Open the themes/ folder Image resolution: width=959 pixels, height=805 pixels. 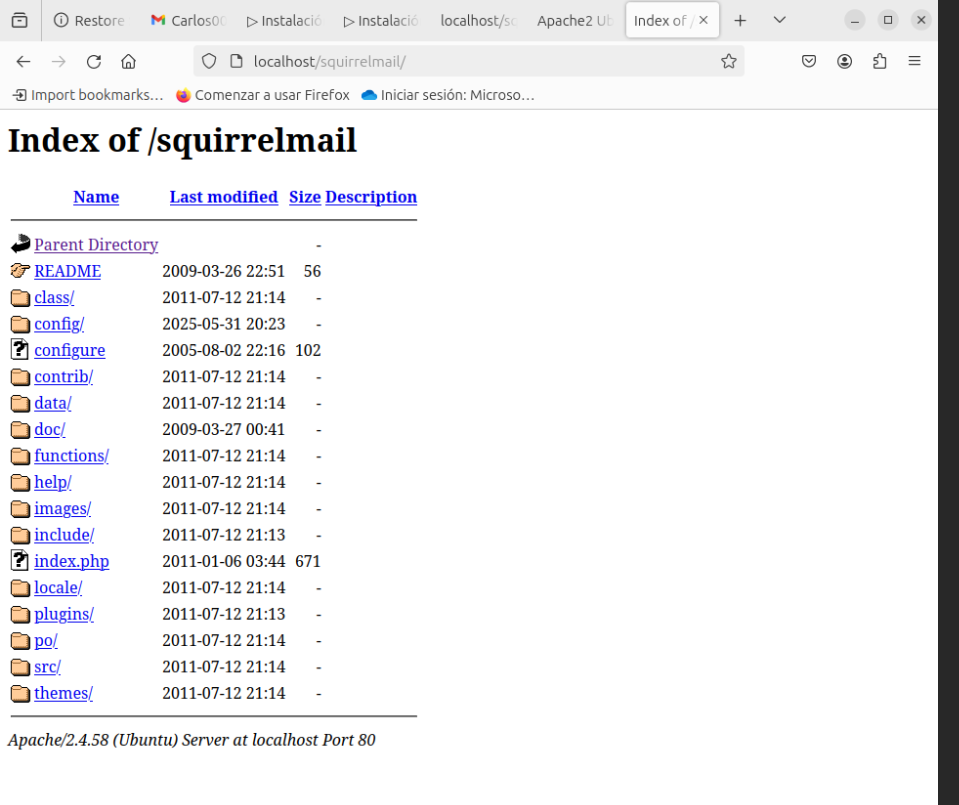pyautogui.click(x=64, y=692)
